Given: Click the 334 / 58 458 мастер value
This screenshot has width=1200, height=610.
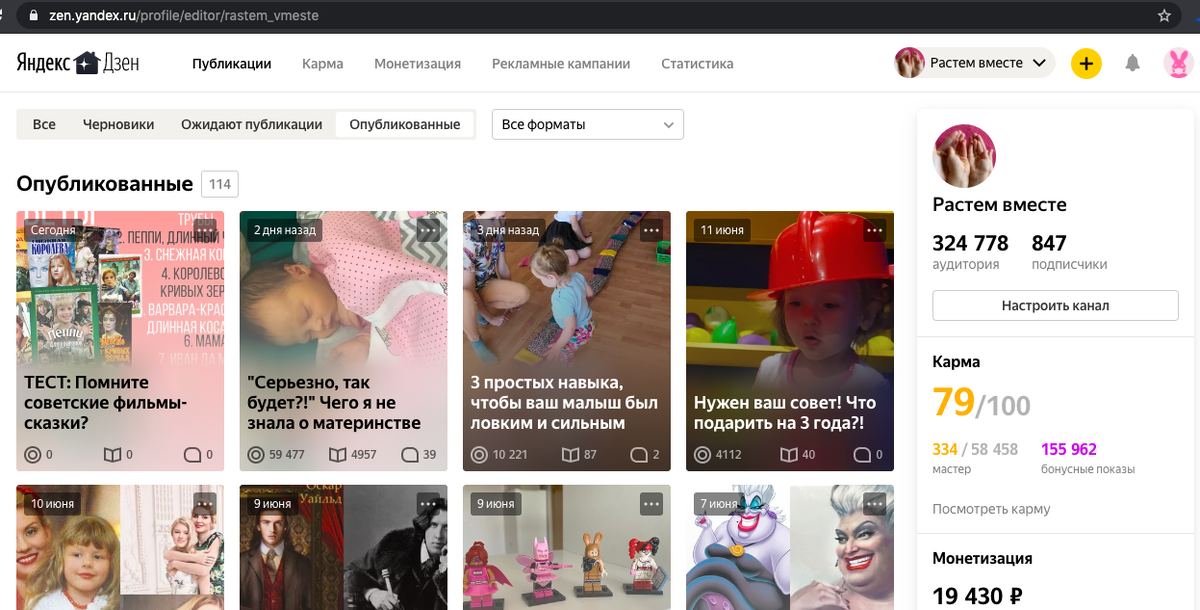Looking at the screenshot, I should click(x=975, y=449).
